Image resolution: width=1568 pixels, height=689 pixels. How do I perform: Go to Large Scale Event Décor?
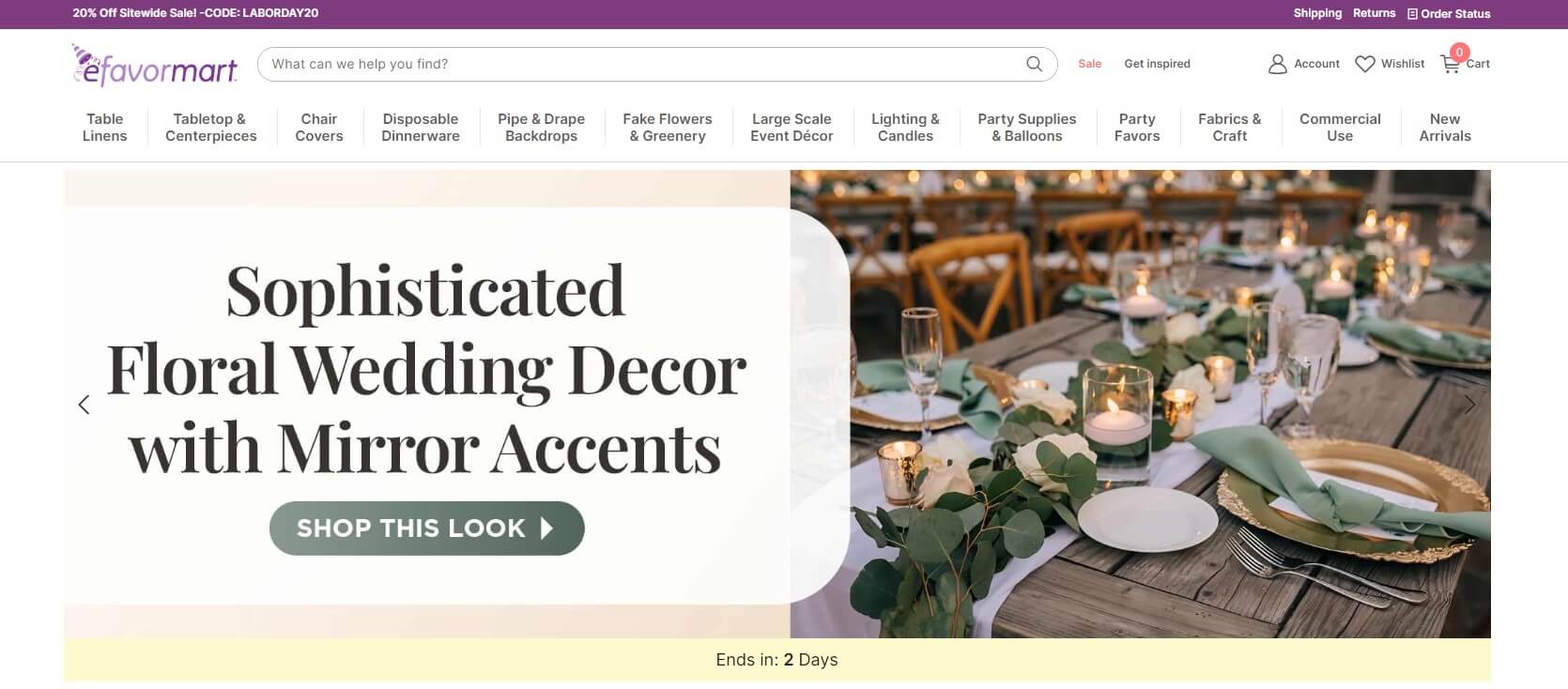792,128
